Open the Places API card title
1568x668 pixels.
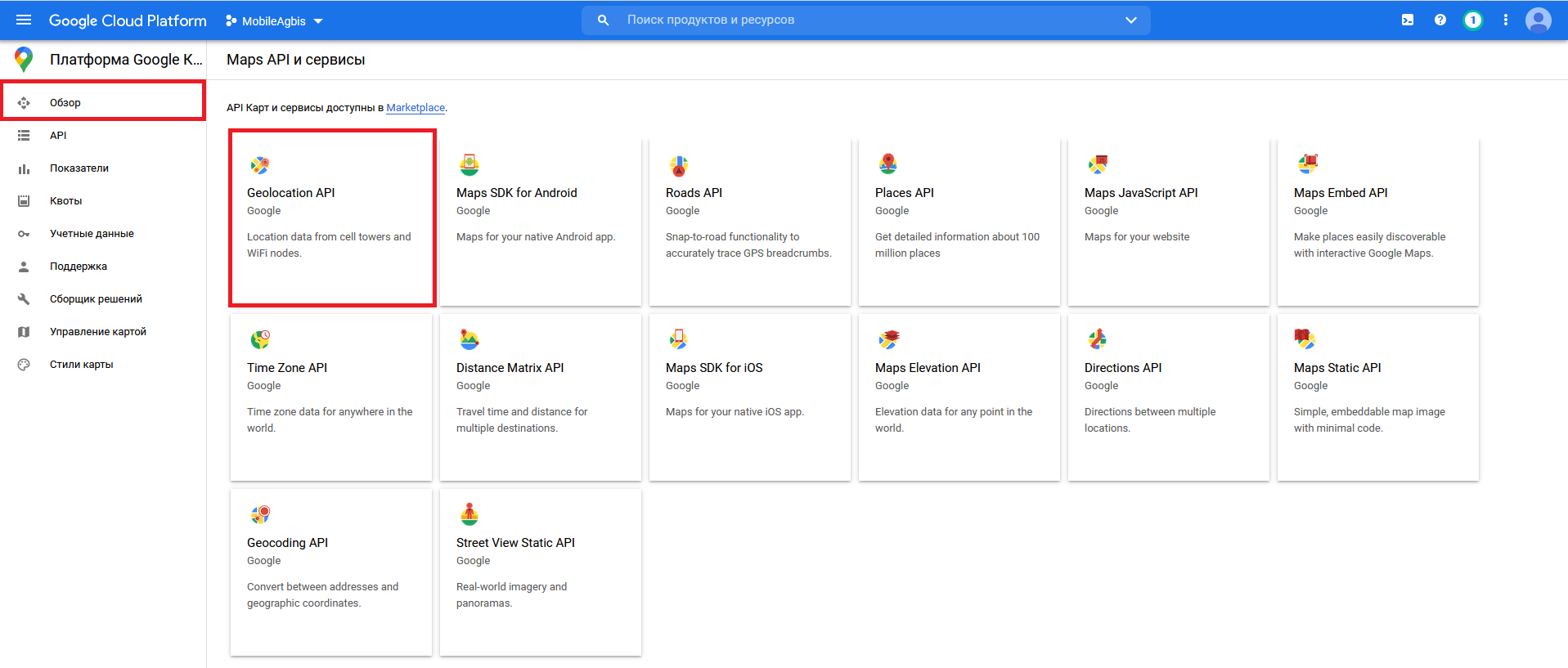pos(905,193)
